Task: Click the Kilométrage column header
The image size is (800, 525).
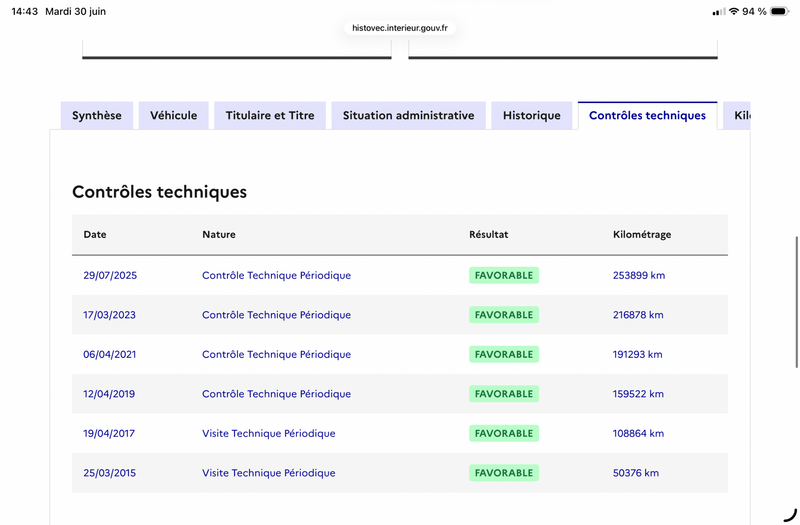Action: [x=642, y=235]
